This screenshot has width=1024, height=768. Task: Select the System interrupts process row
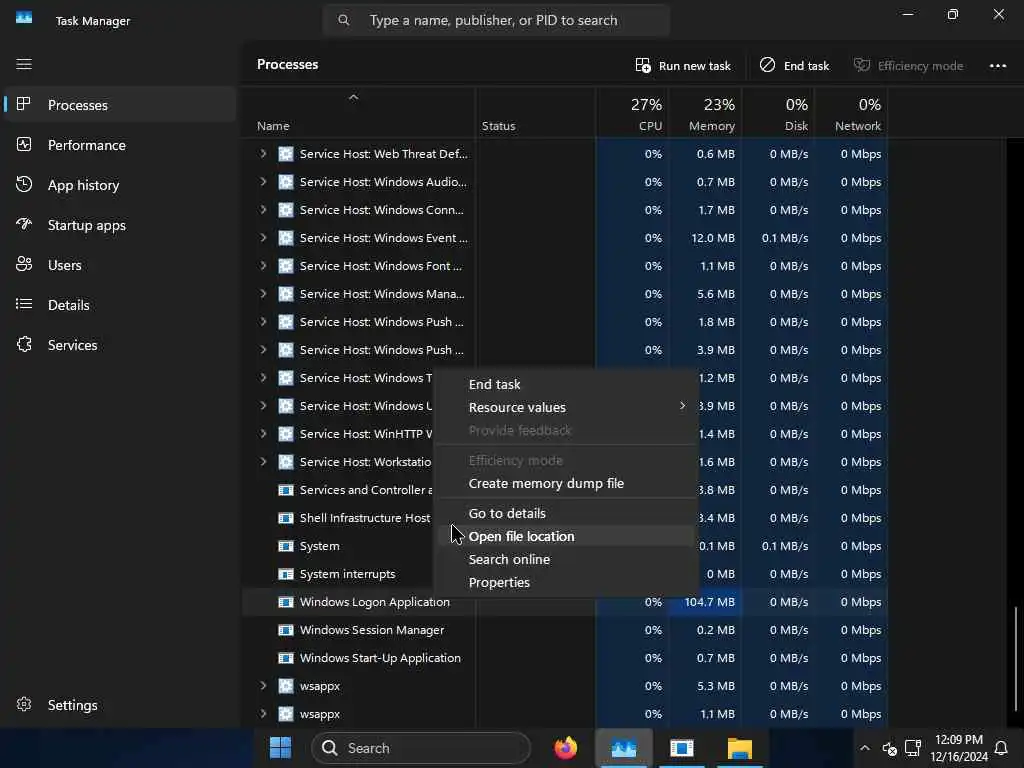coord(564,574)
